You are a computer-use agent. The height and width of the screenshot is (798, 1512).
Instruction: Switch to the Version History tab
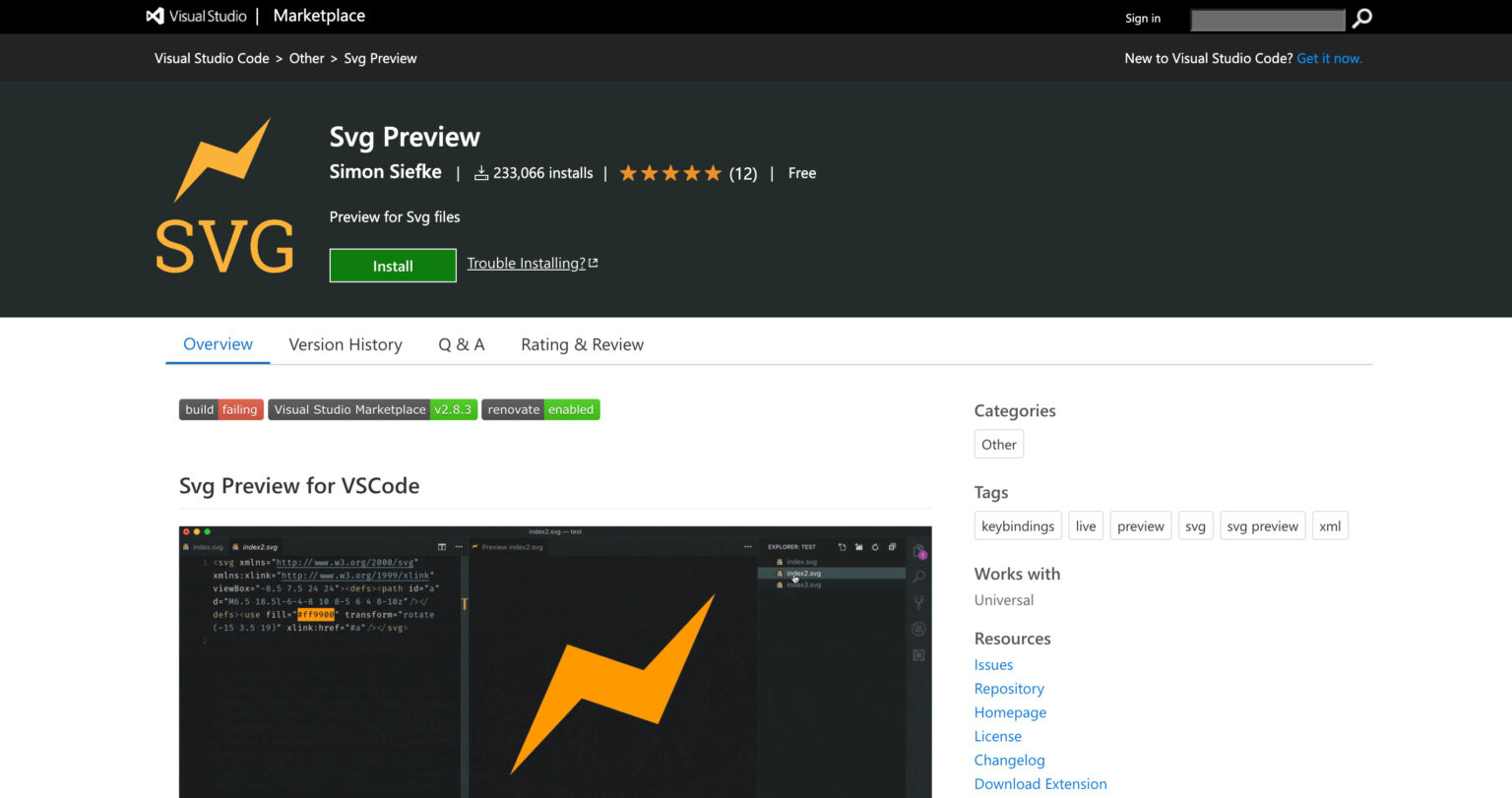346,344
